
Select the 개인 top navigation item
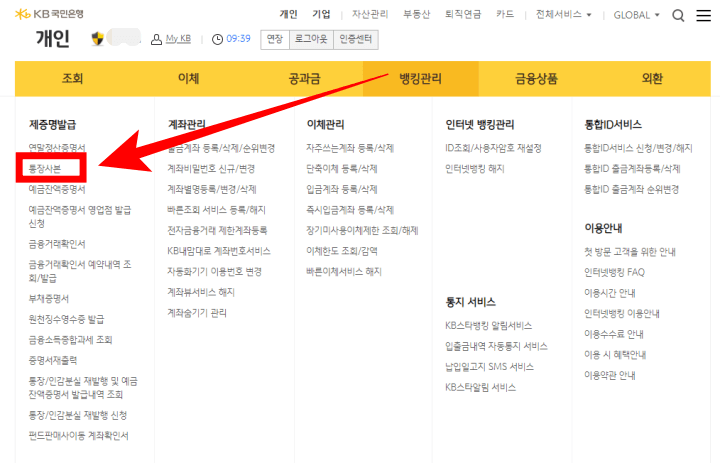coord(288,15)
